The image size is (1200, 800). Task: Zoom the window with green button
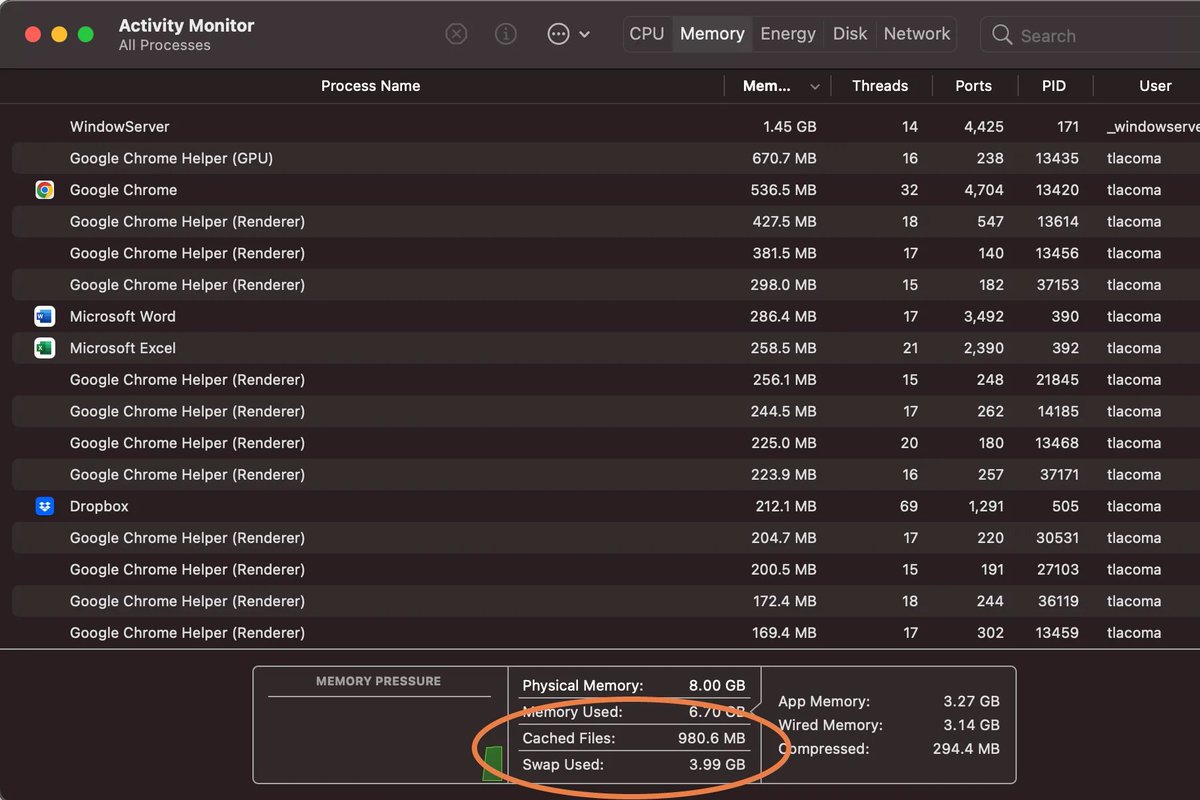(x=86, y=34)
